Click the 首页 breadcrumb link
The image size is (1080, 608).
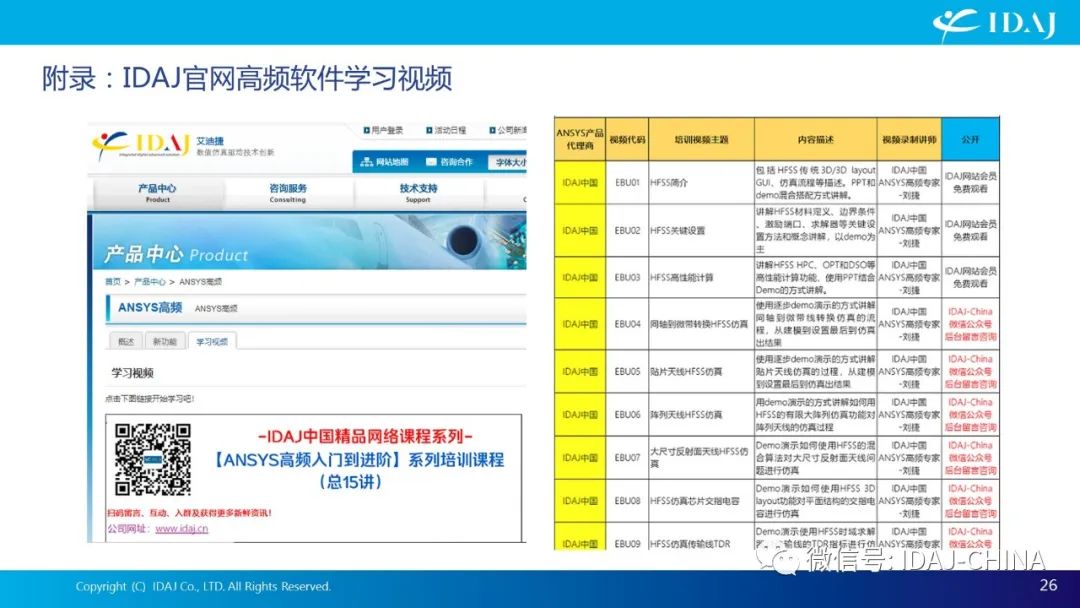[x=113, y=282]
